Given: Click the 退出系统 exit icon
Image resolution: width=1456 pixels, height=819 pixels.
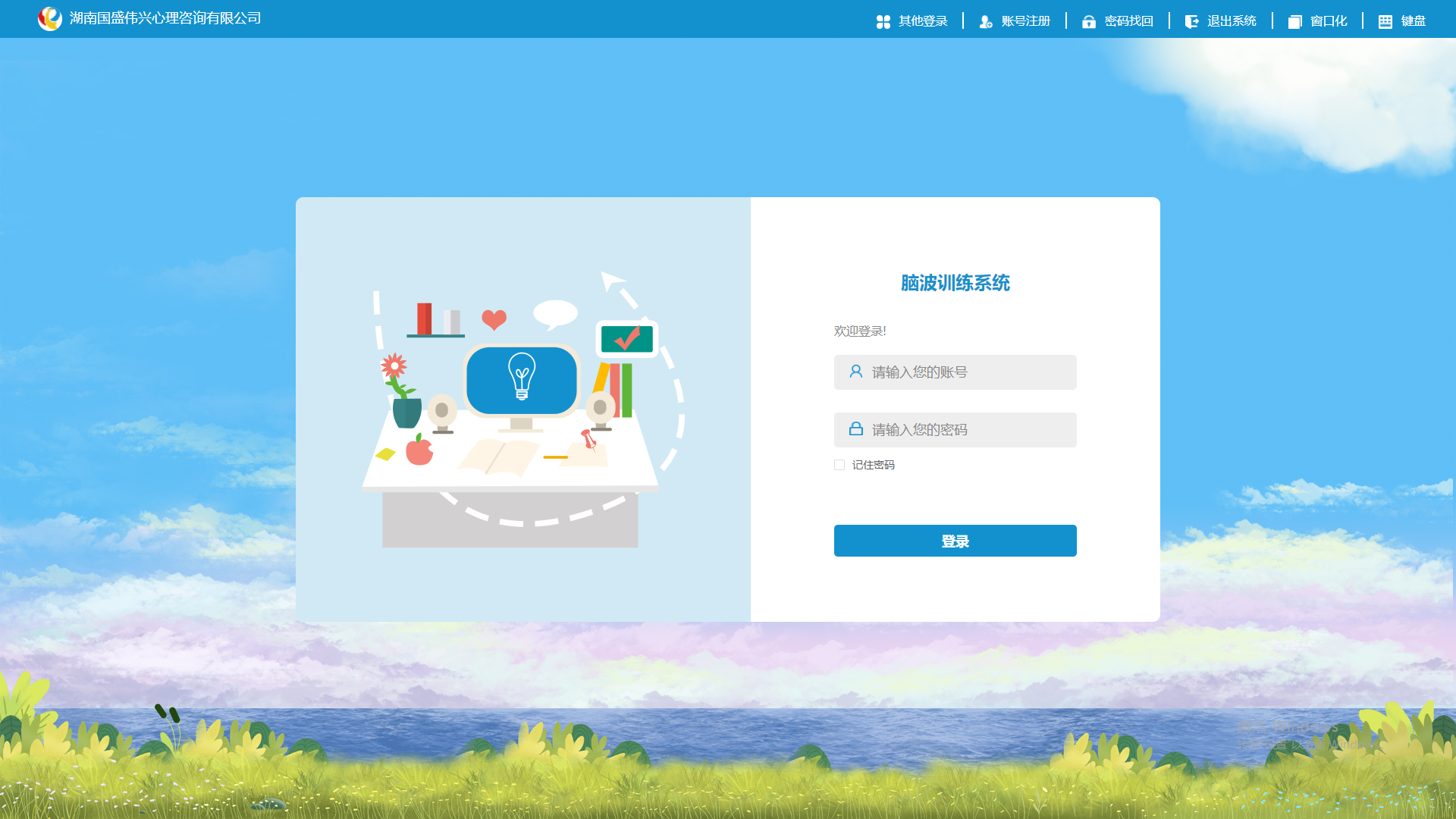Looking at the screenshot, I should click(1191, 22).
